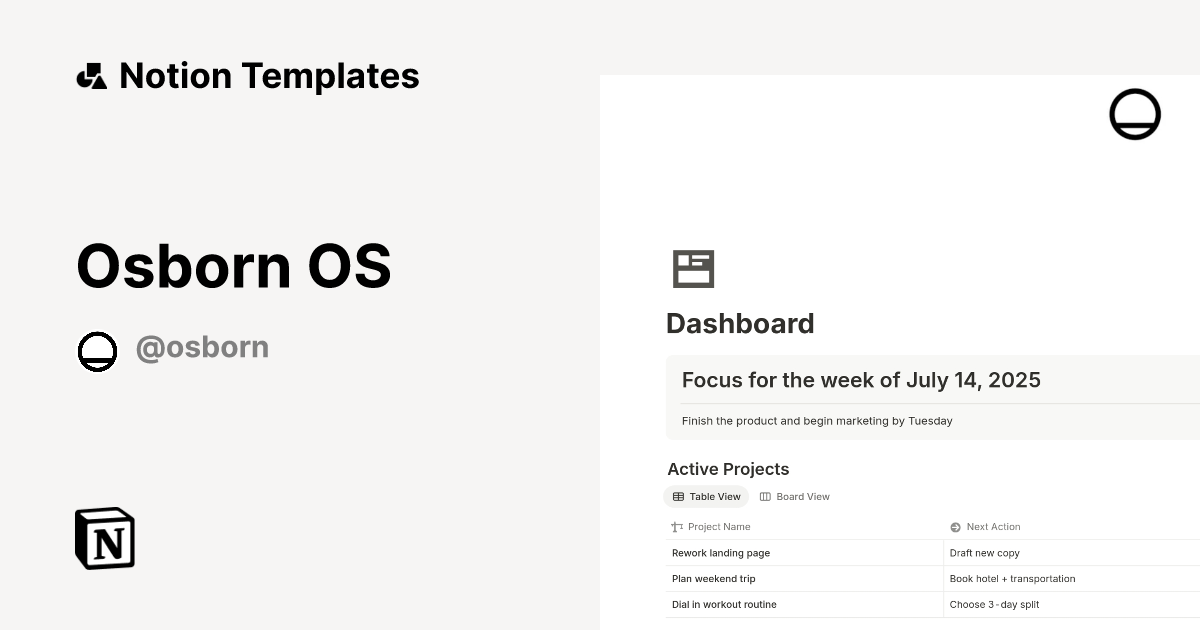Select the Plan weekend trip cell
This screenshot has height=630, width=1200.
point(713,578)
